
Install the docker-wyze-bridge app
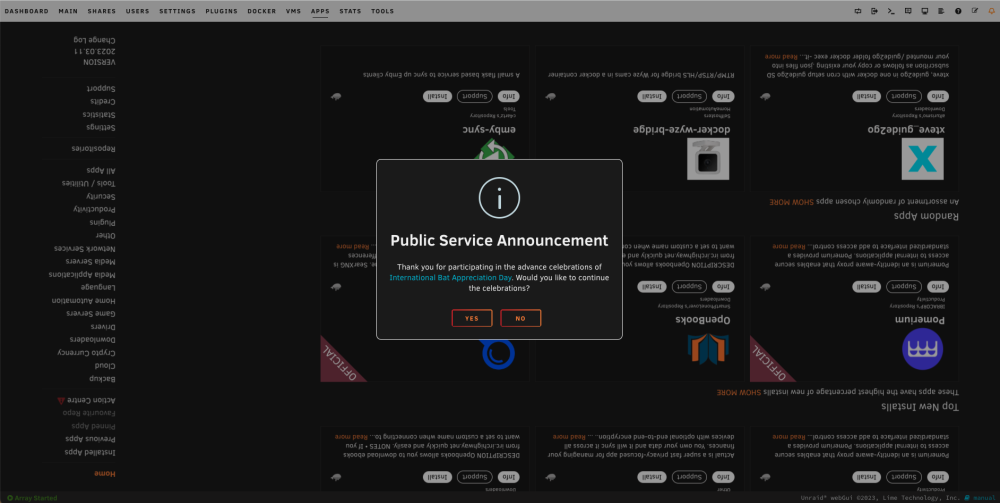click(652, 96)
